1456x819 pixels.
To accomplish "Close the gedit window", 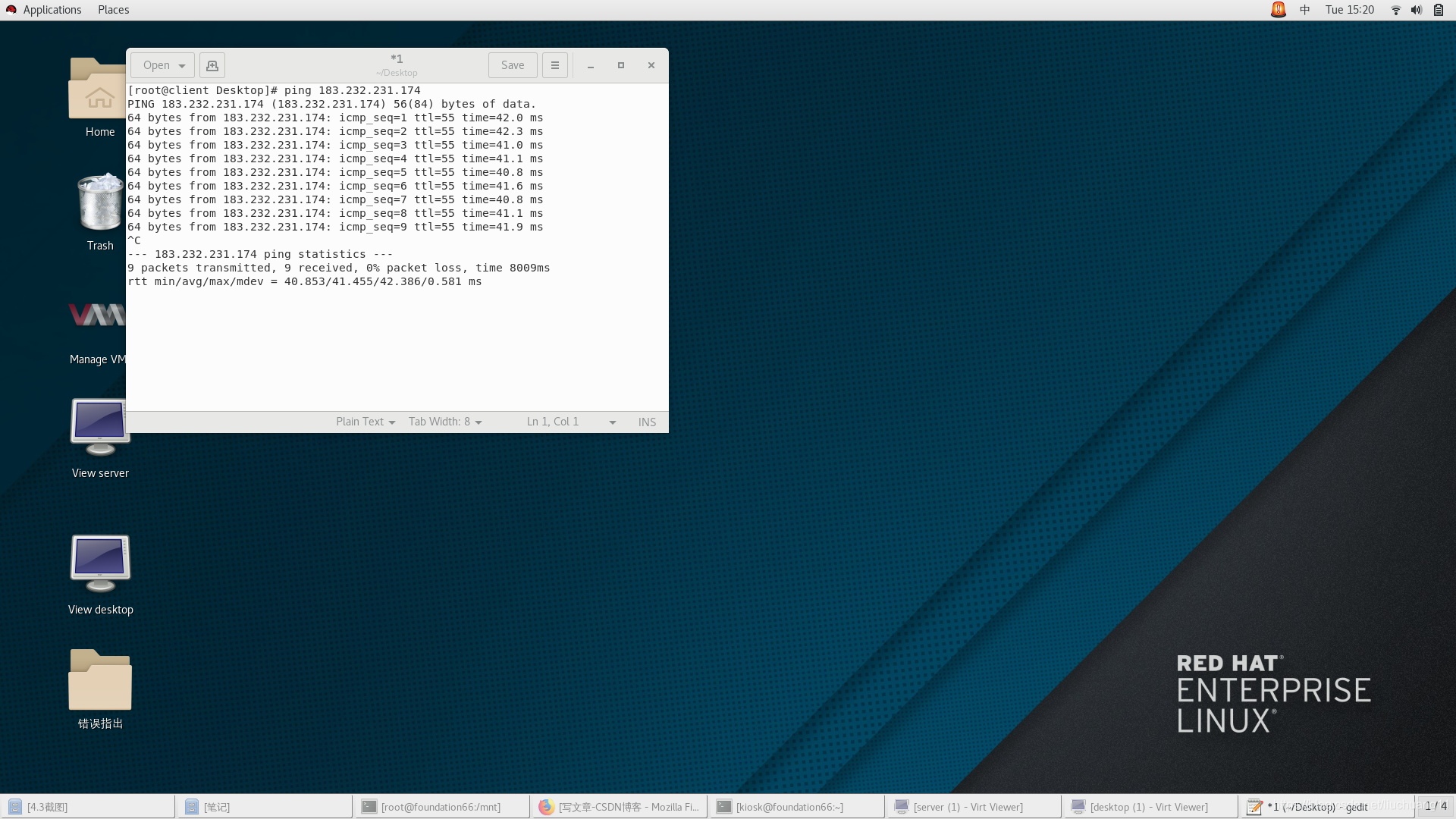I will coord(651,66).
